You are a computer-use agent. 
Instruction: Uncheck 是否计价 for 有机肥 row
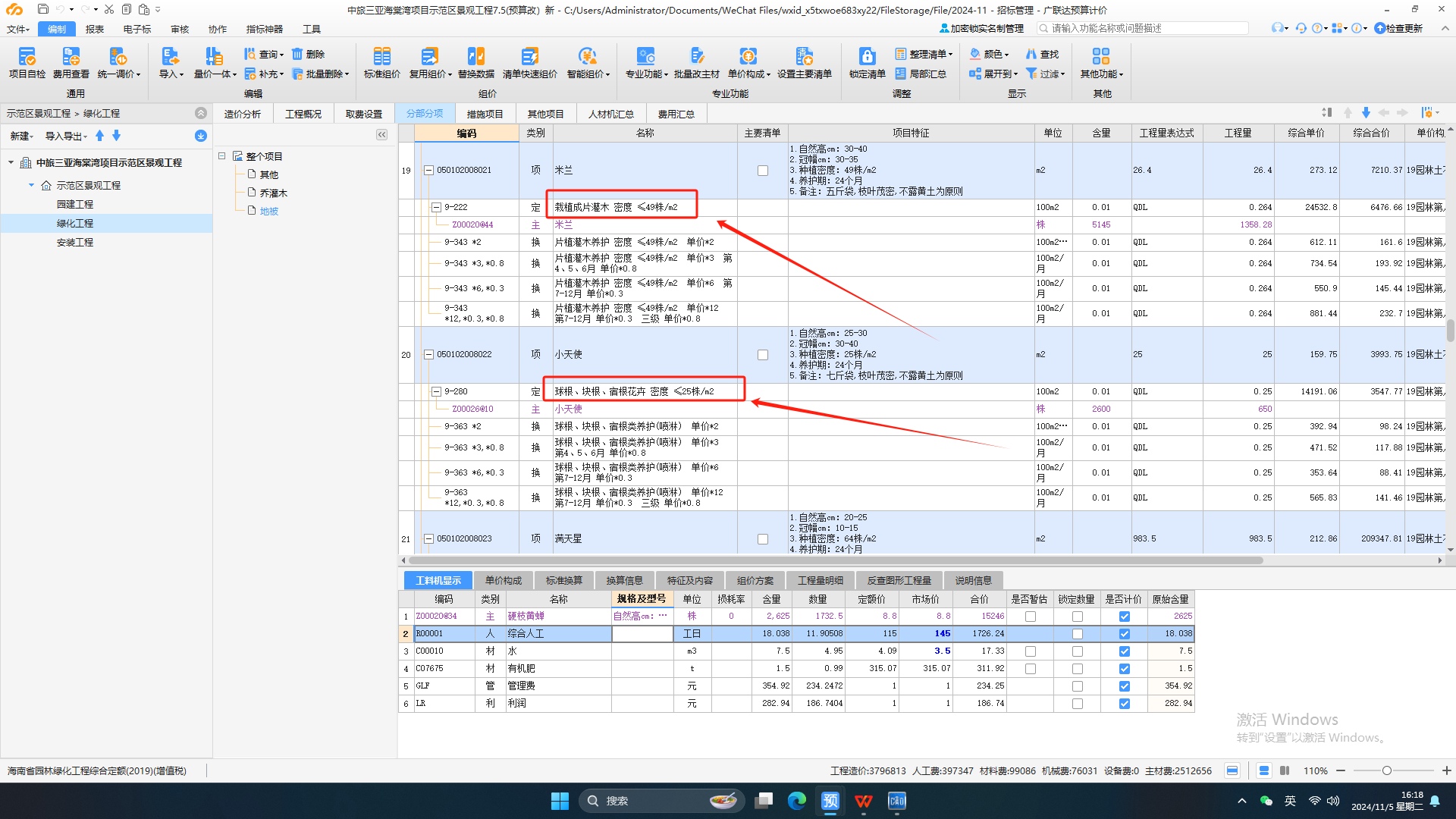[1124, 669]
